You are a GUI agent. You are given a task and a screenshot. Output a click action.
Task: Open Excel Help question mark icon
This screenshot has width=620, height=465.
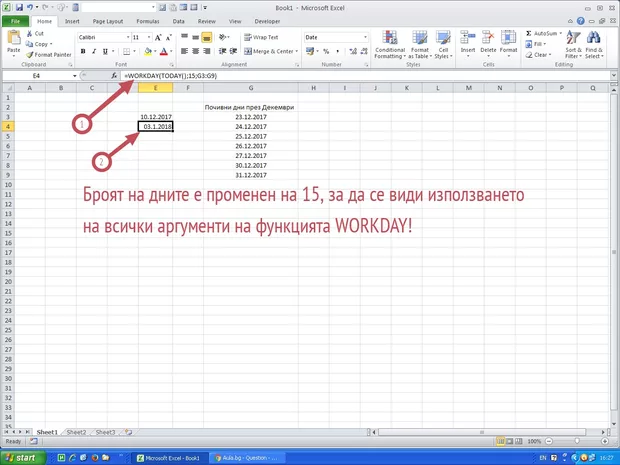[580, 21]
